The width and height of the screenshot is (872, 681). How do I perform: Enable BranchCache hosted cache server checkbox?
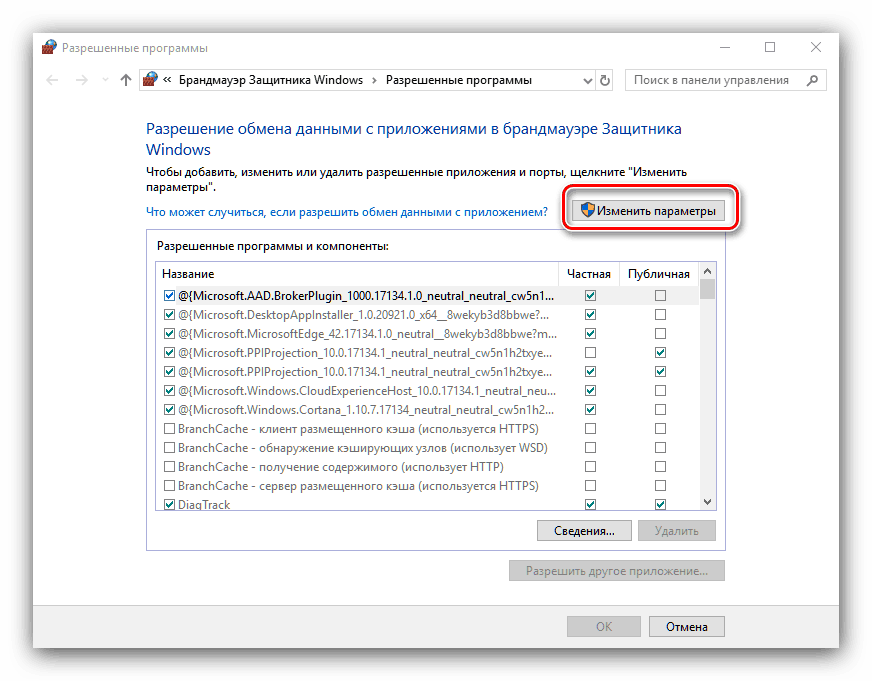[169, 486]
